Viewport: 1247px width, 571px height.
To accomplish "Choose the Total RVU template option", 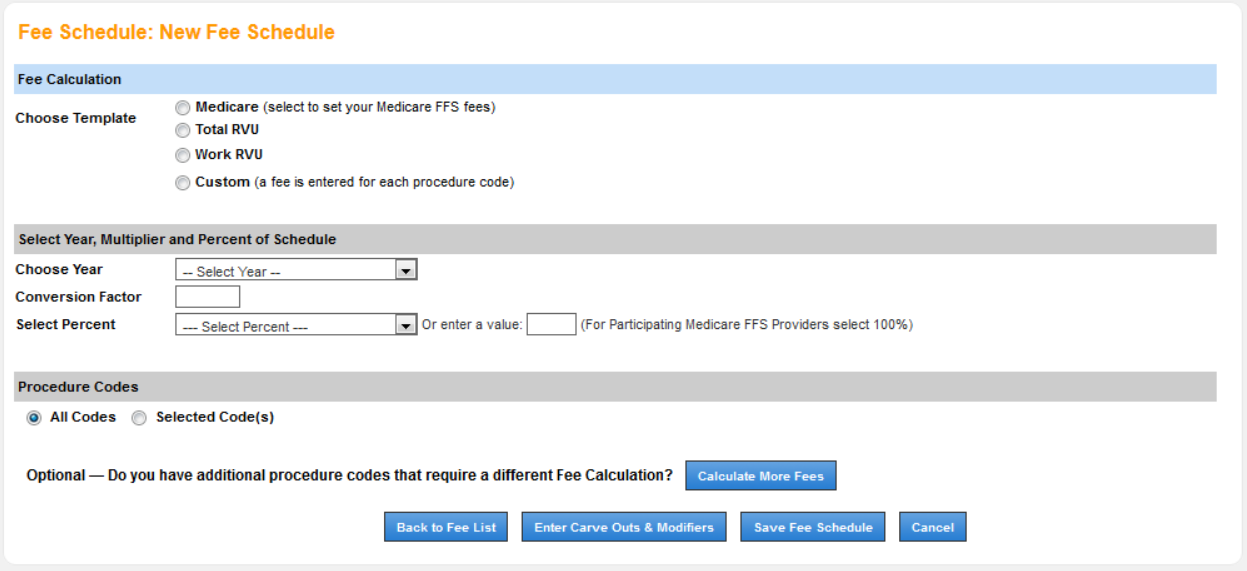I will point(182,130).
